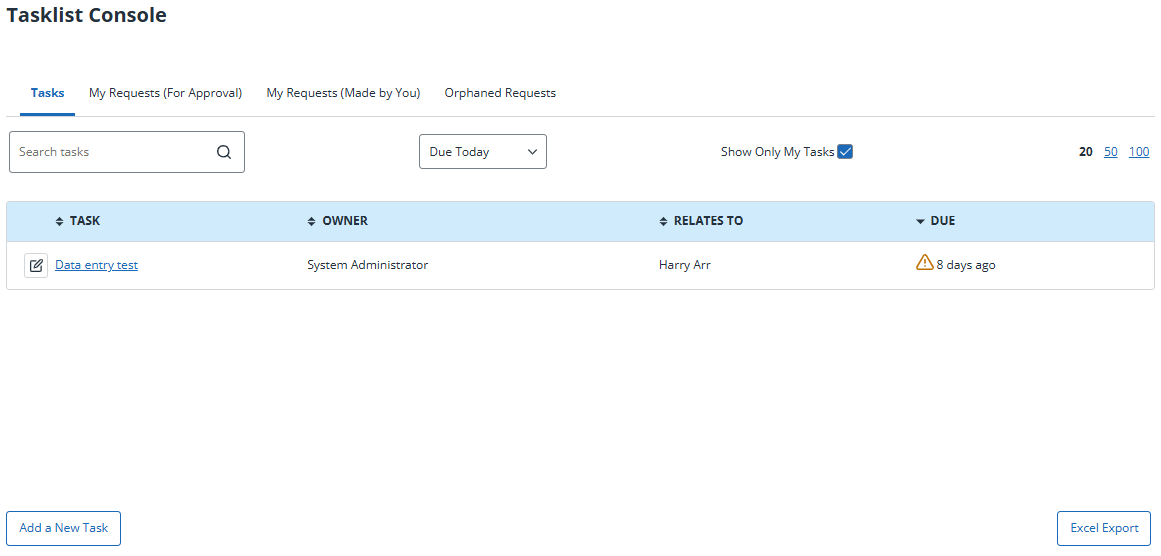Click the magnifier search icon
This screenshot has width=1161, height=556.
(224, 152)
